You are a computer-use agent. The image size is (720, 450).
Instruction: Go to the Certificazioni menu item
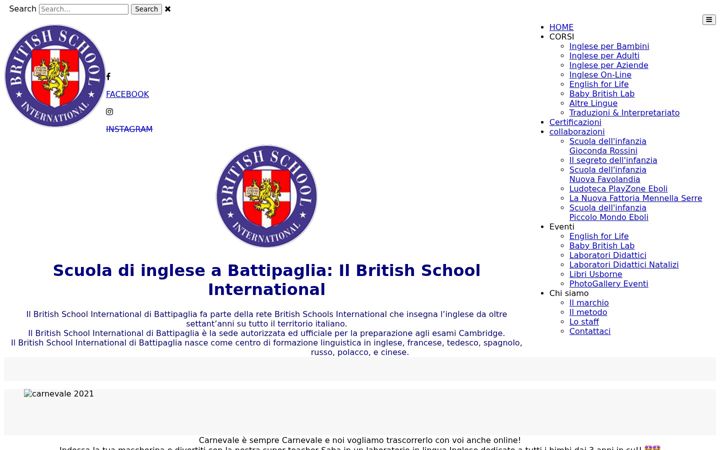coord(575,122)
